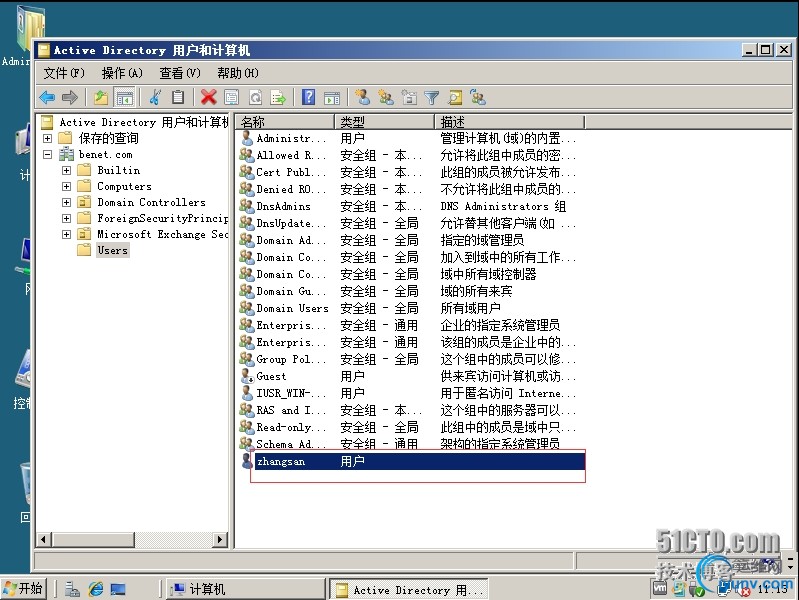Create a new user icon
The height and width of the screenshot is (600, 799).
click(362, 97)
